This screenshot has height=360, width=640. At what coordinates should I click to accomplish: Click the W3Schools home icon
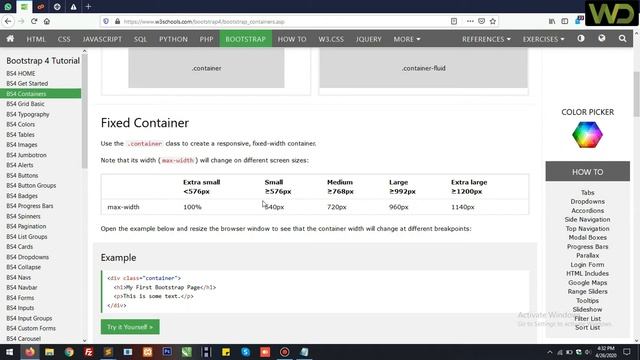pos(10,39)
